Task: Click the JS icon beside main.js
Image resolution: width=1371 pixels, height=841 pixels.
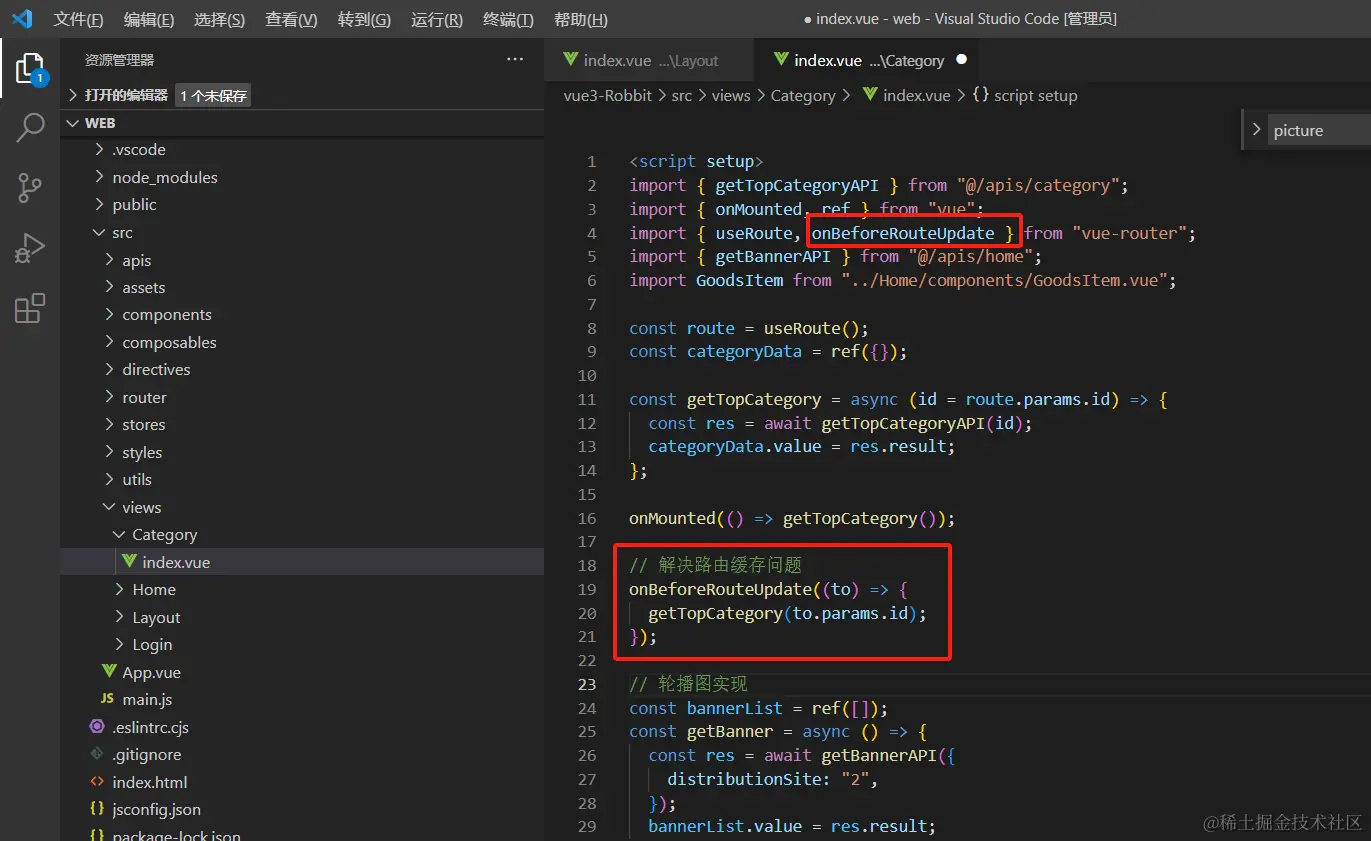Action: coord(107,699)
